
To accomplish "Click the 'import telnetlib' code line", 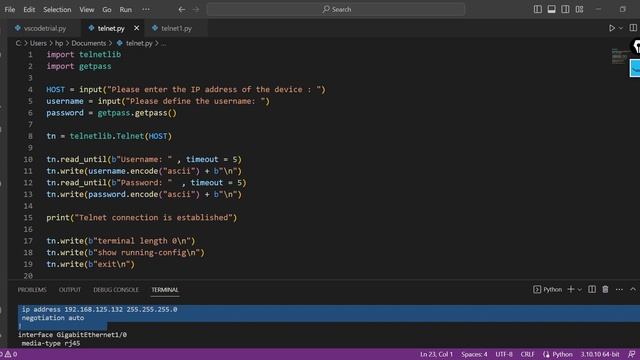I will 83,54.
